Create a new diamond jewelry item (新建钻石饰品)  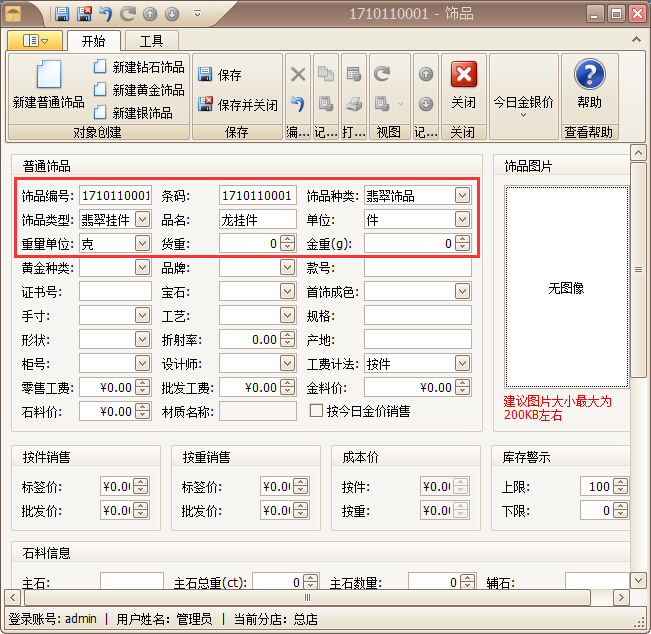(x=138, y=67)
